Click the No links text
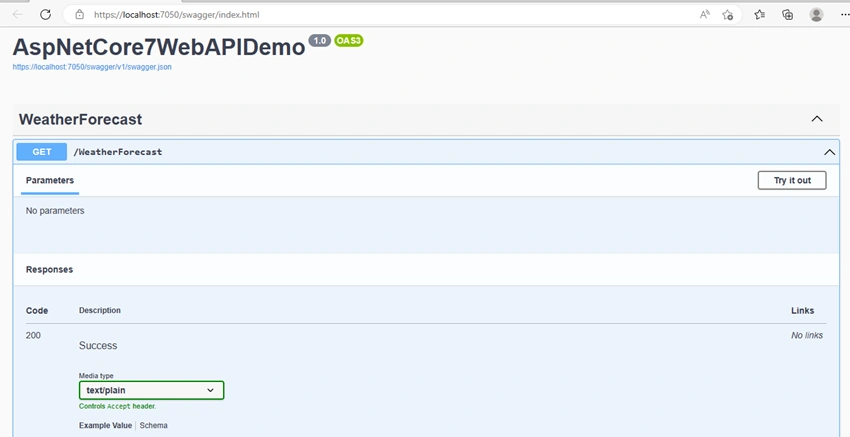 (x=807, y=336)
